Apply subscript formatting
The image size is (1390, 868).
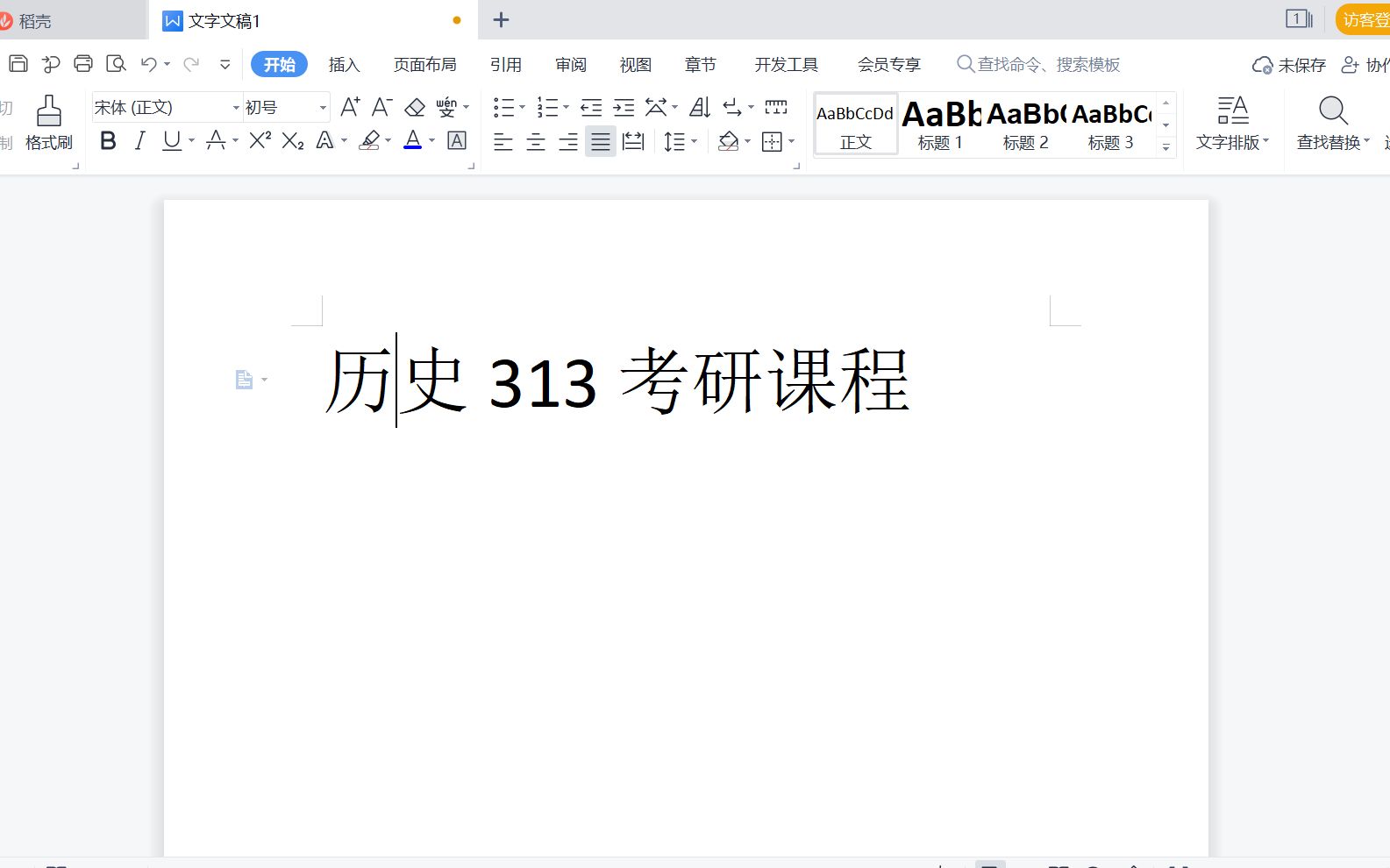(x=293, y=140)
